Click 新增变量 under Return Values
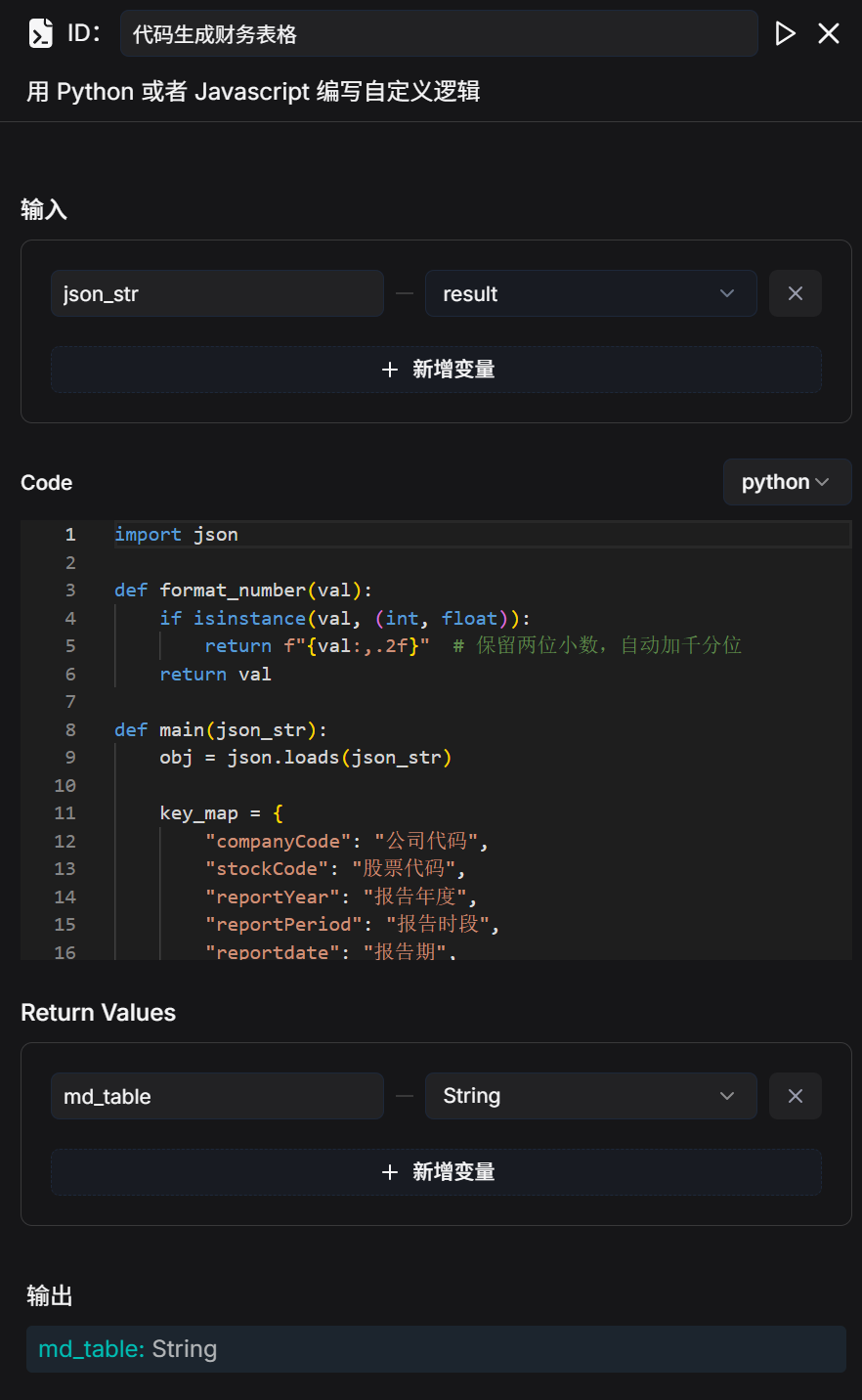This screenshot has width=862, height=1400. [453, 1172]
